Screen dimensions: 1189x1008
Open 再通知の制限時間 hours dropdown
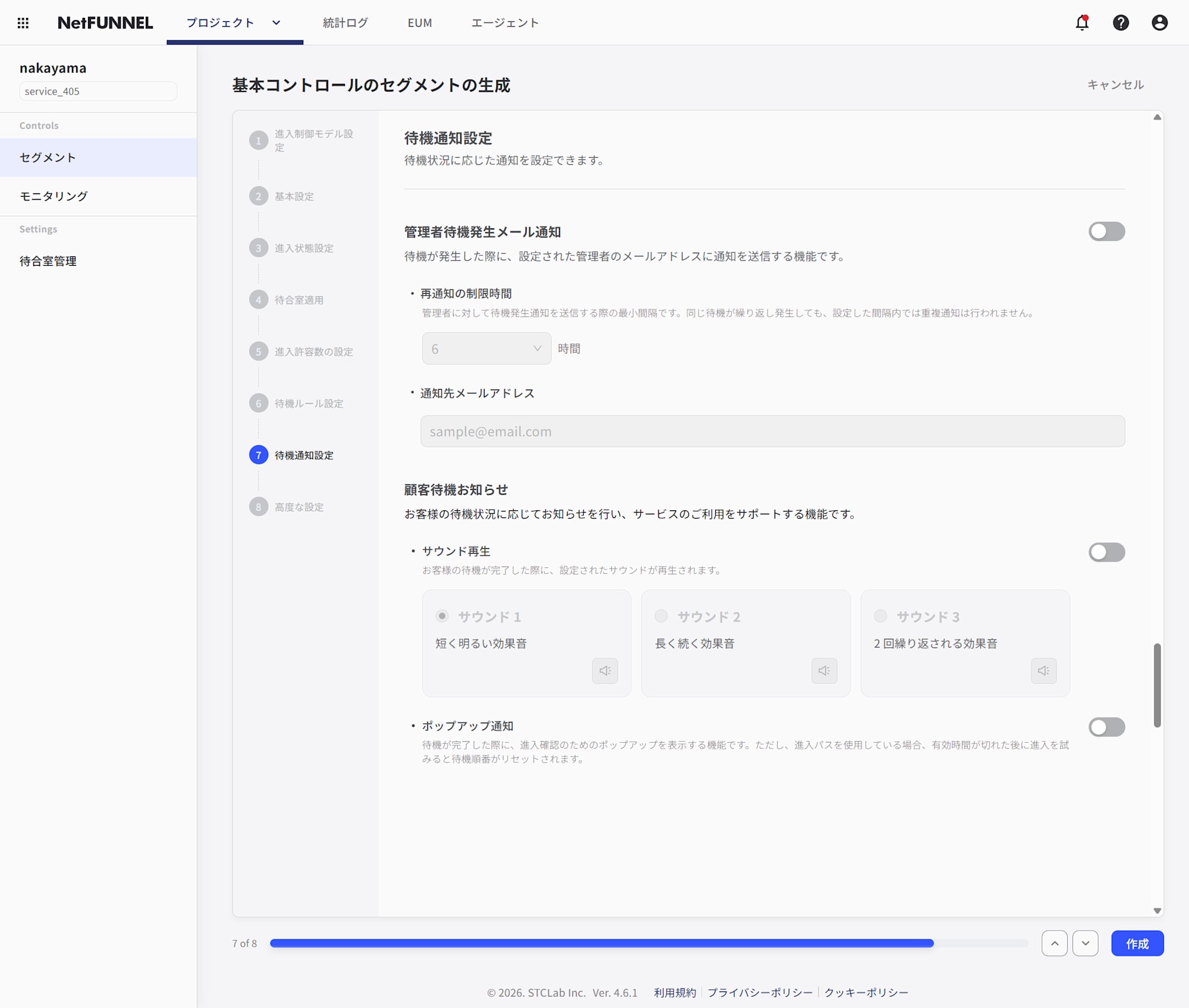pos(486,348)
